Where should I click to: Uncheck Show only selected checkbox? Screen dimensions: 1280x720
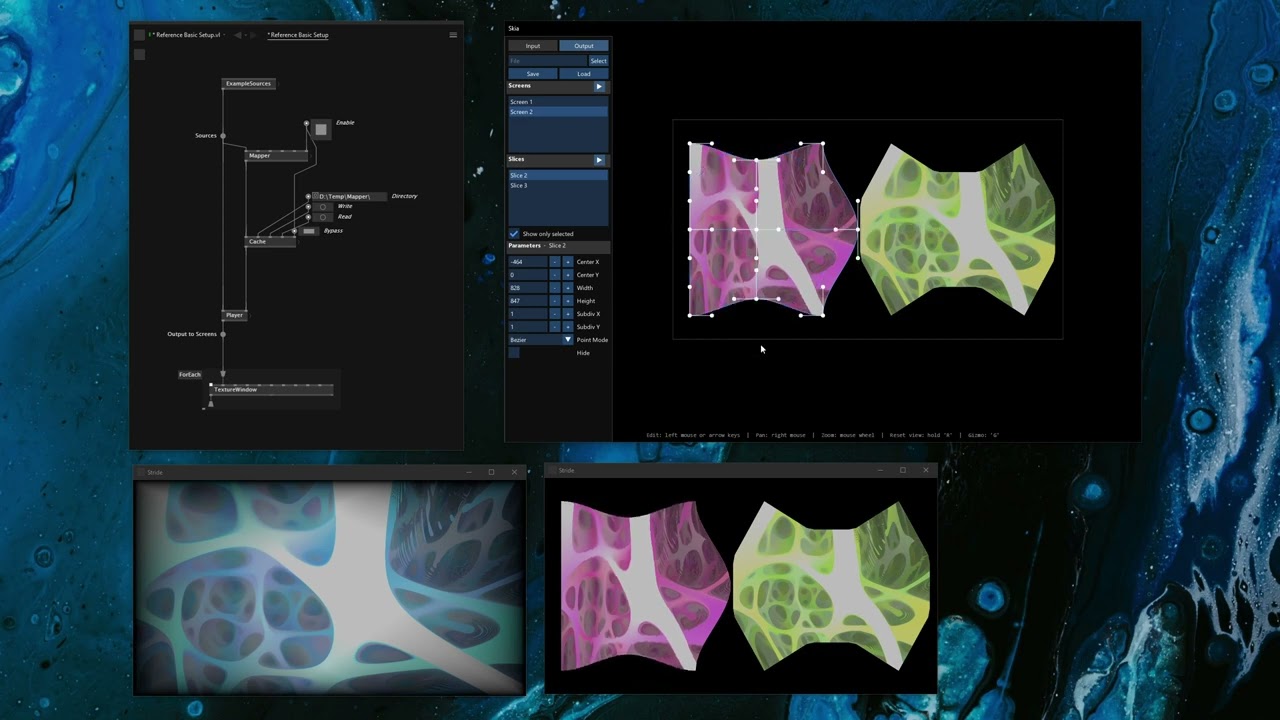[x=514, y=234]
